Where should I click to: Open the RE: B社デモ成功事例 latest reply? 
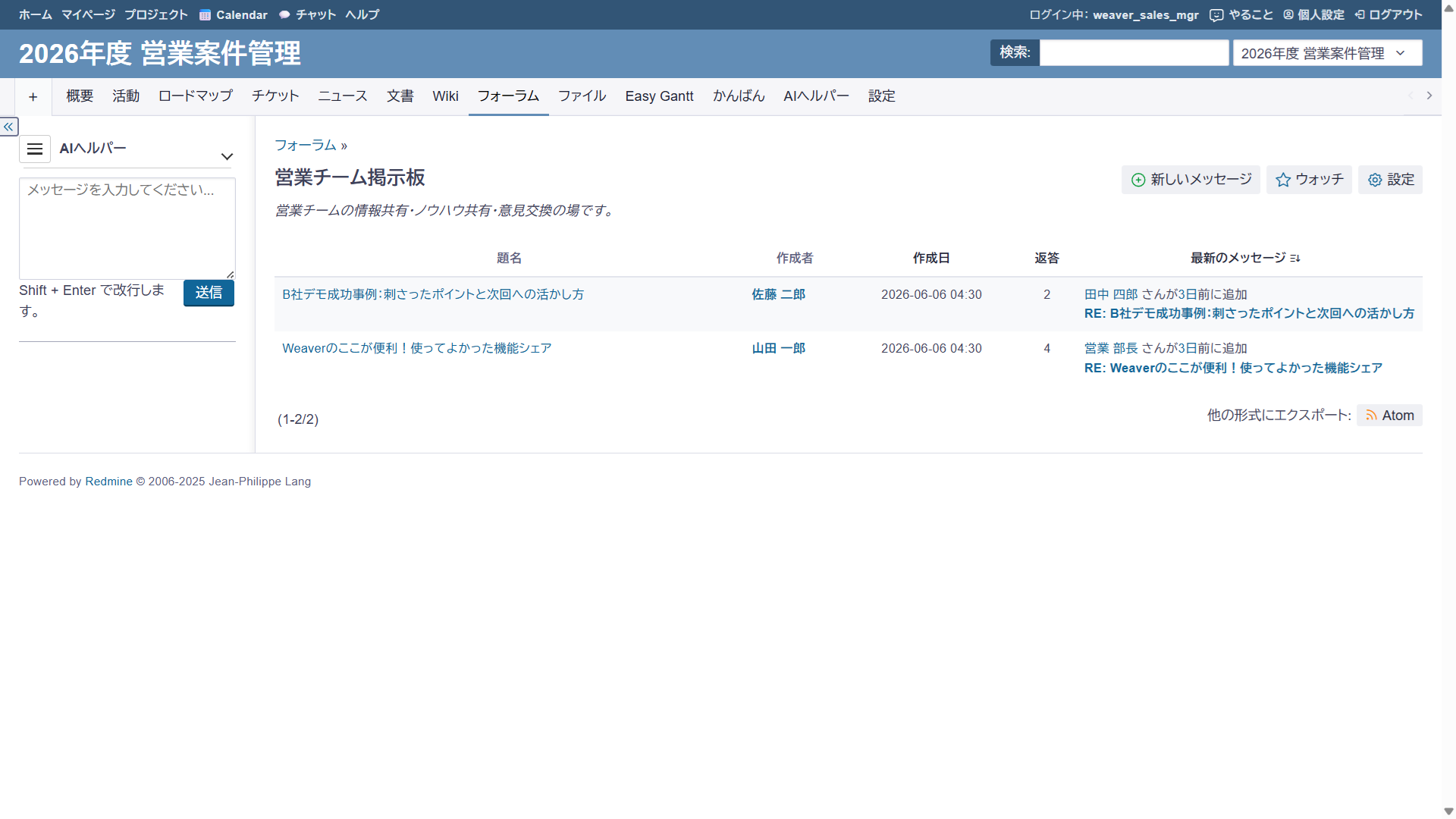(1249, 313)
